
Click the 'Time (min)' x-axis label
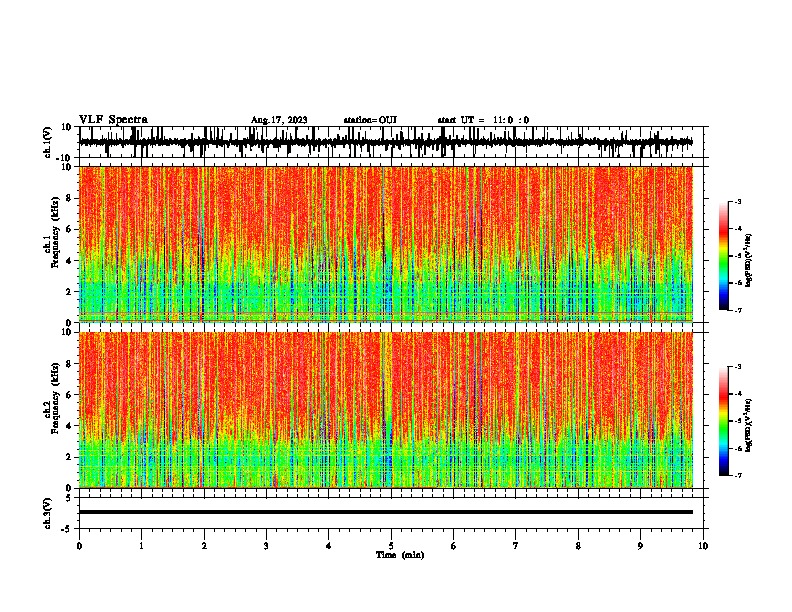pyautogui.click(x=400, y=555)
